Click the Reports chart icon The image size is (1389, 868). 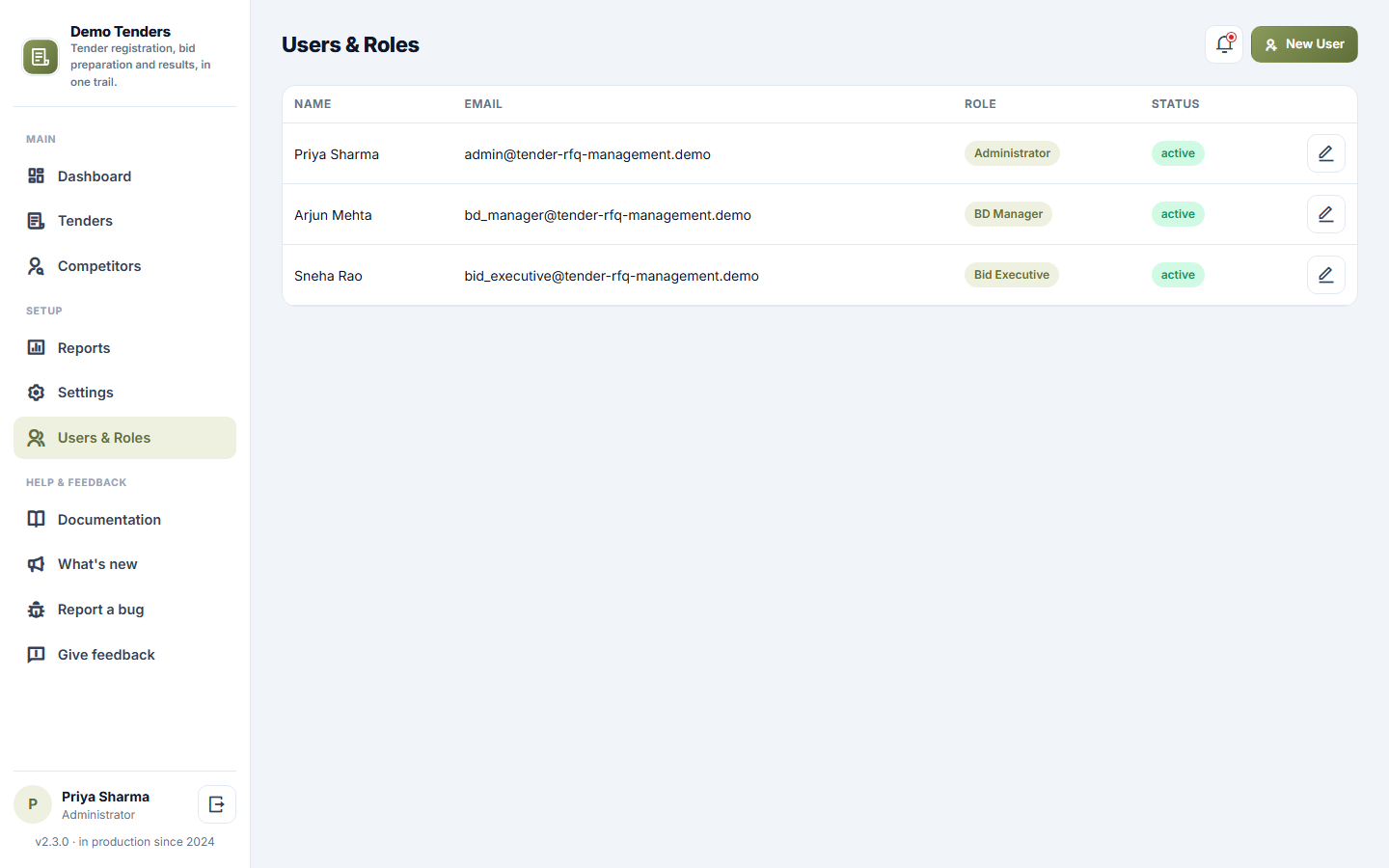coord(36,347)
